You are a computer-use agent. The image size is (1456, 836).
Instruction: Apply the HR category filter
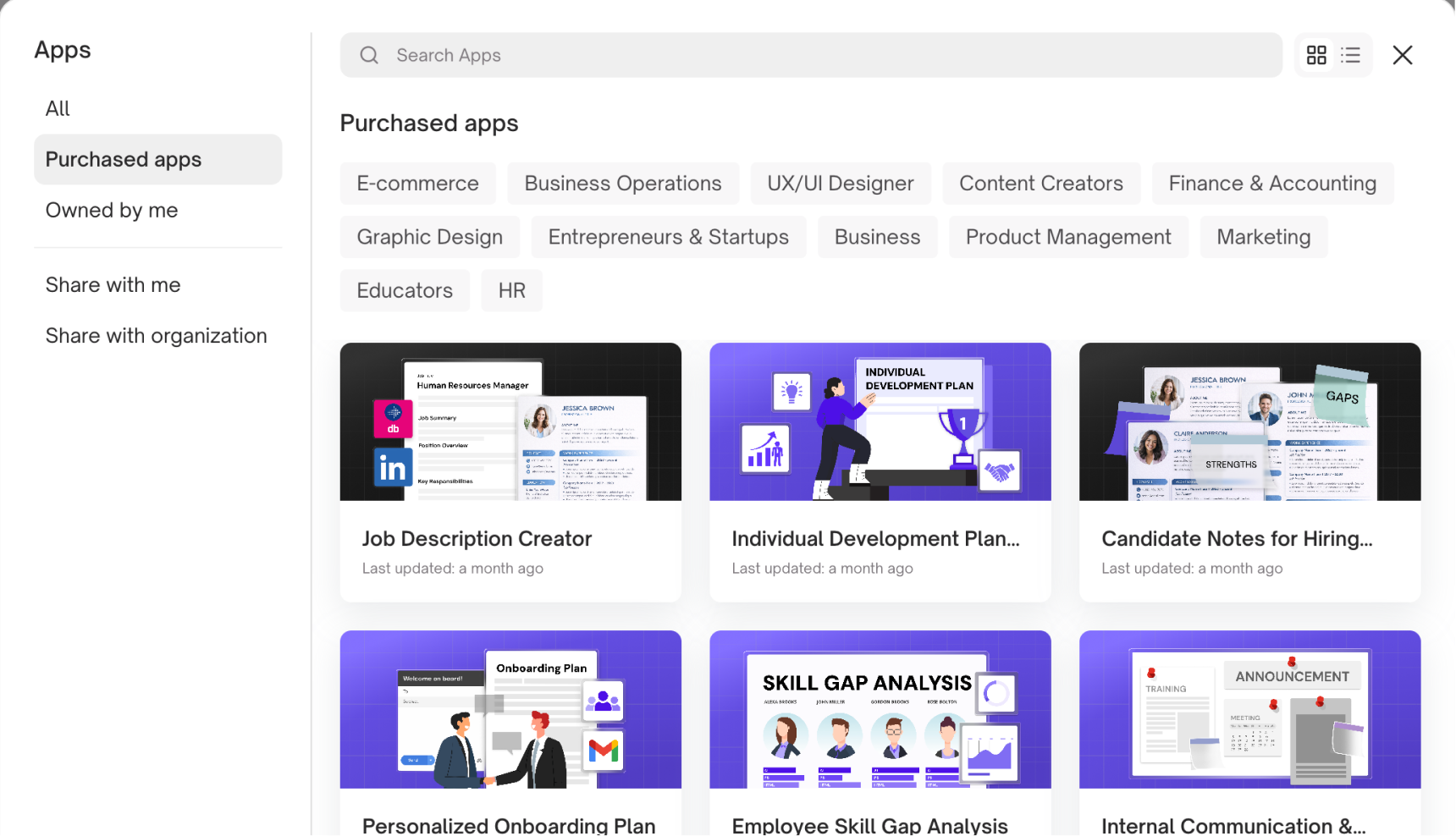click(x=511, y=291)
